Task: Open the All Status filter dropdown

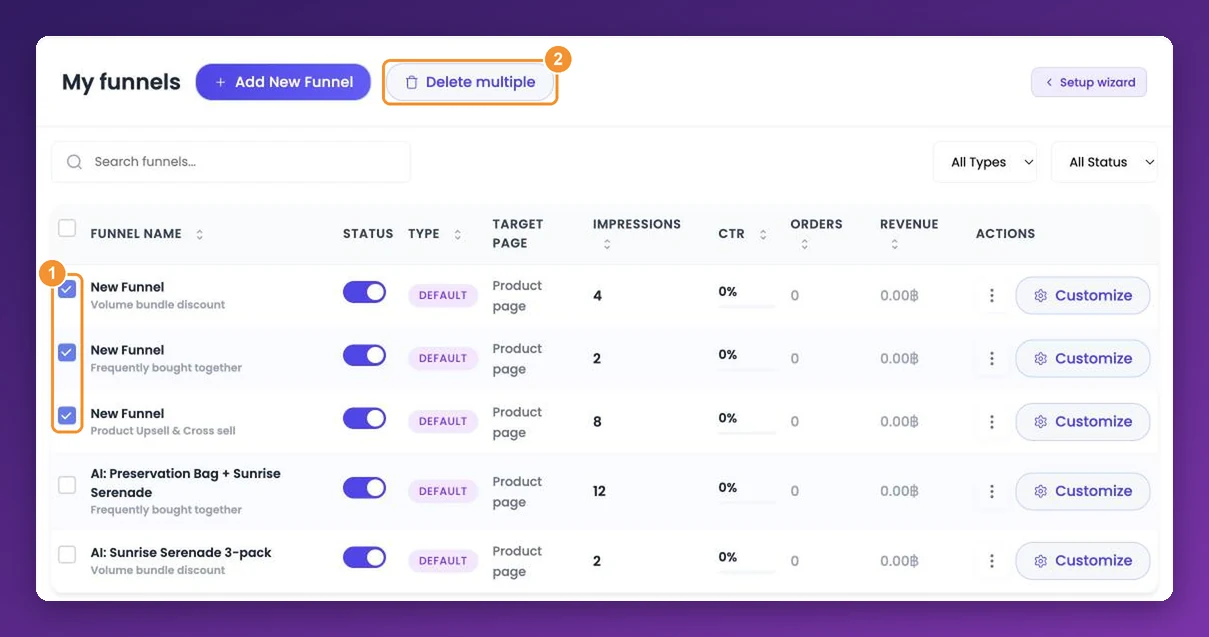Action: [x=1104, y=162]
